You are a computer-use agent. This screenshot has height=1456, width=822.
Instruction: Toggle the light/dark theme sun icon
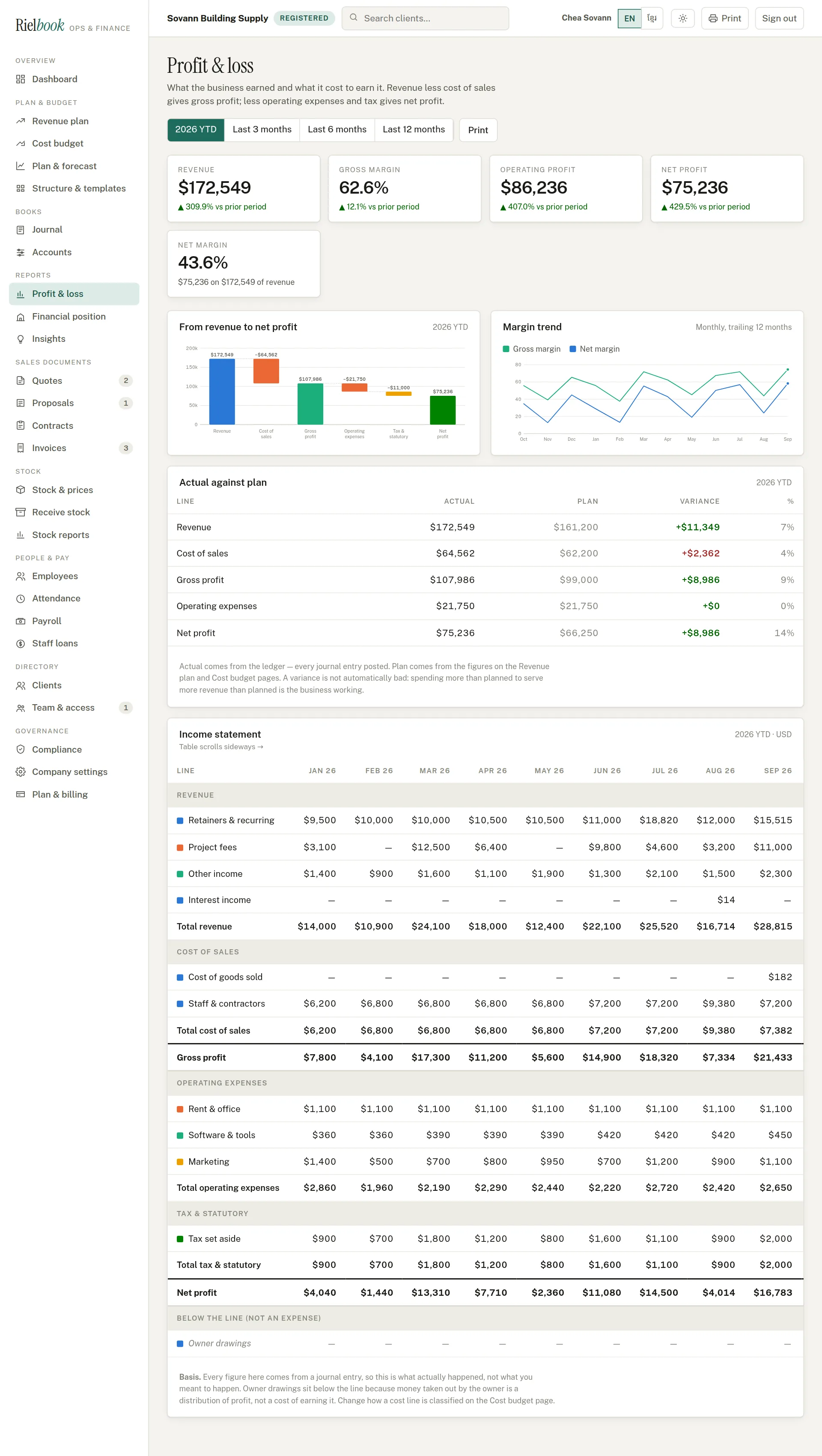(682, 18)
